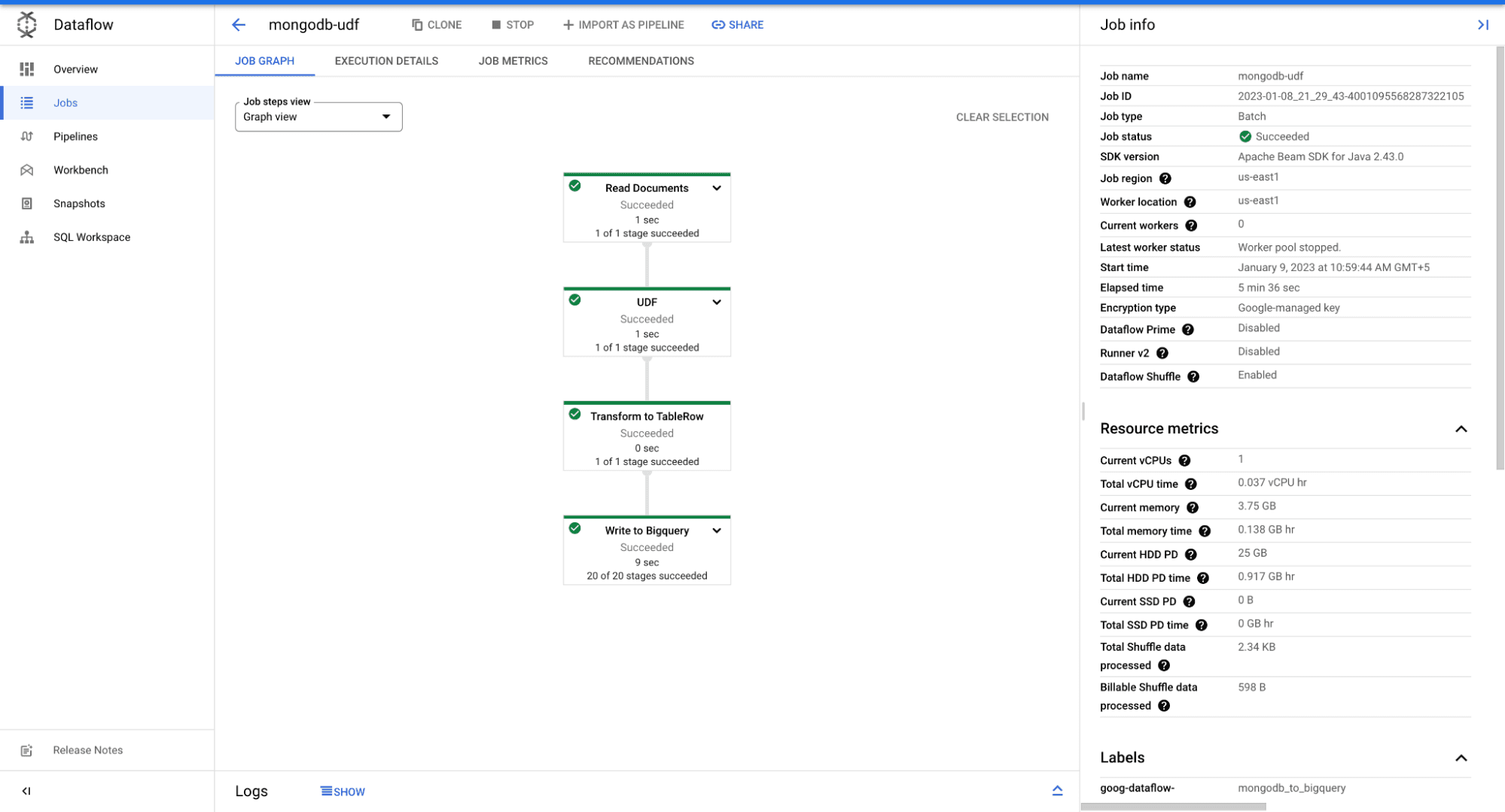The width and height of the screenshot is (1505, 812).
Task: Switch to the Execution Details tab
Action: coord(386,61)
